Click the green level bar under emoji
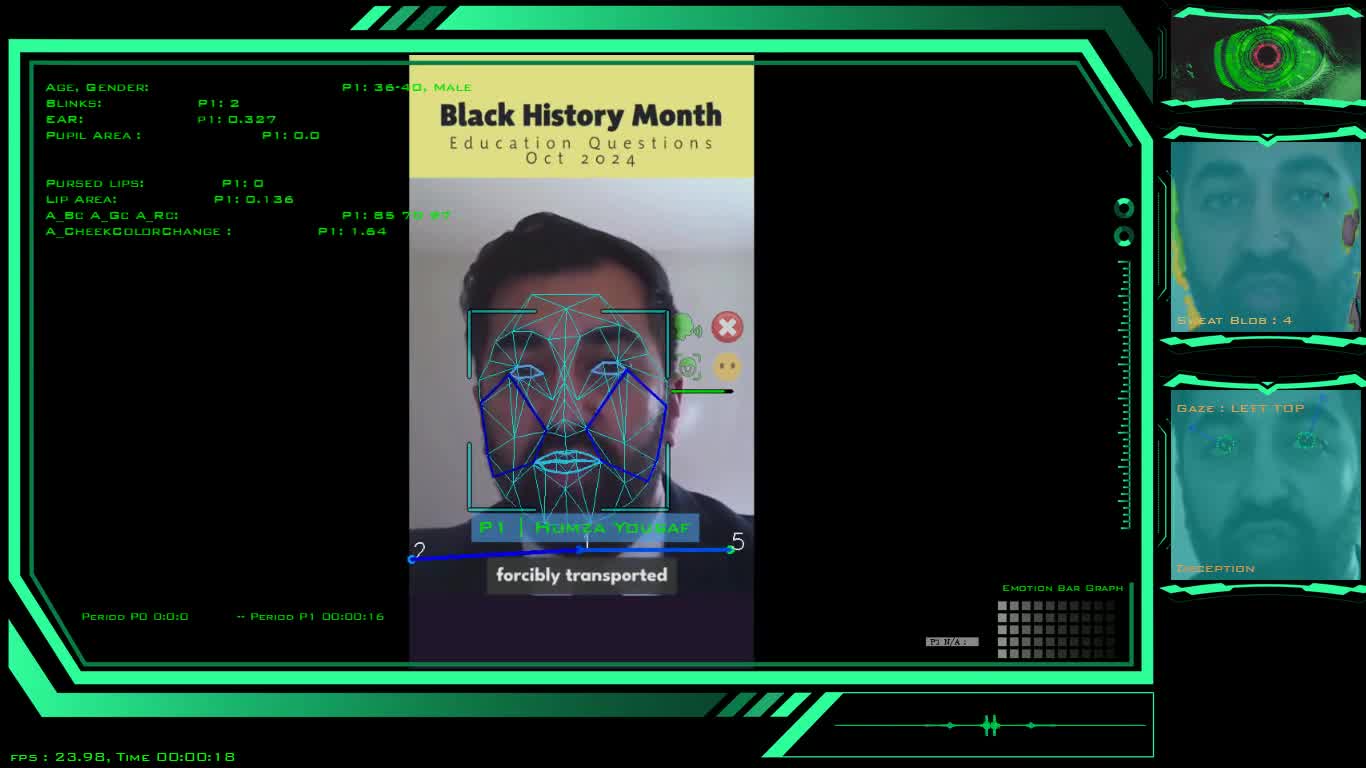 [701, 391]
